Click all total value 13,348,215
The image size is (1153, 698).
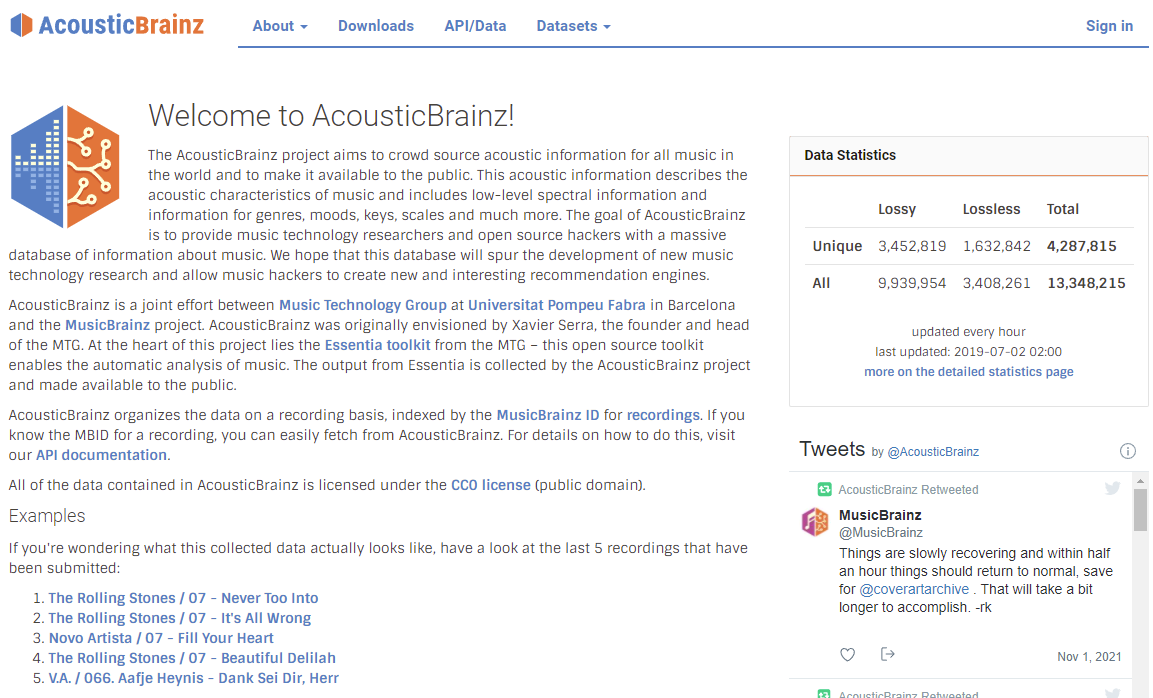click(1086, 282)
